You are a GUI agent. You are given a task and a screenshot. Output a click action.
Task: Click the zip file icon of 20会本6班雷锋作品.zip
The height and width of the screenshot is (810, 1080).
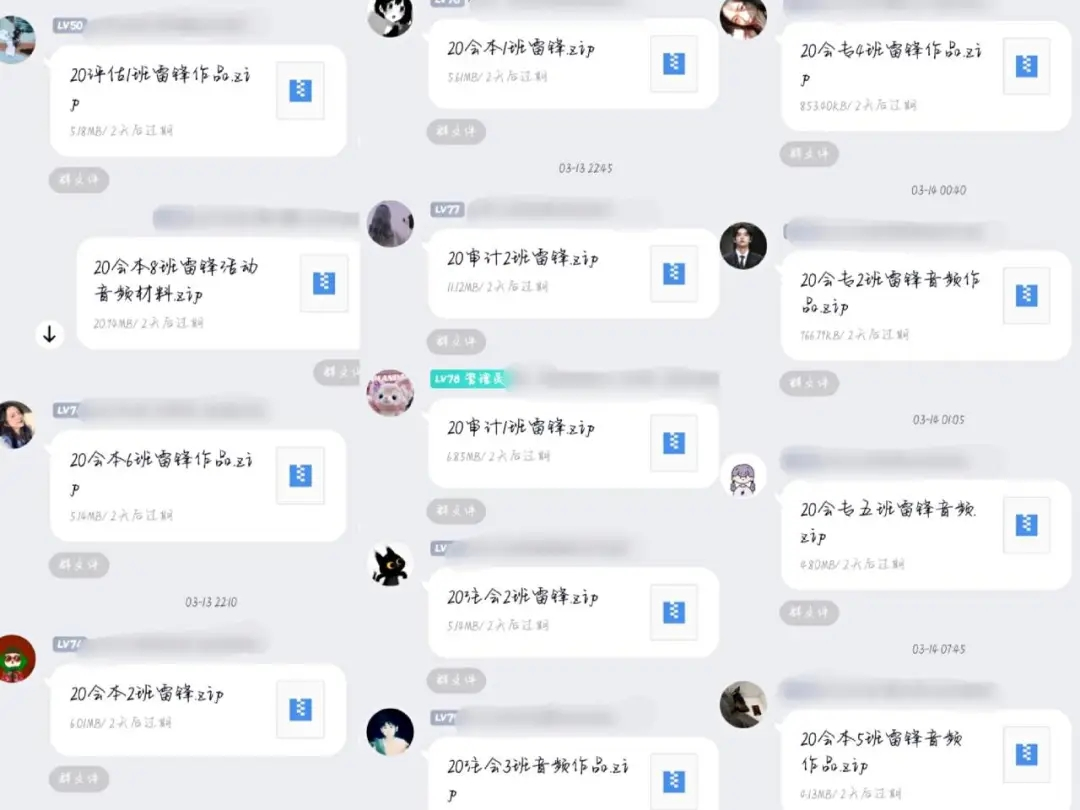coord(300,475)
